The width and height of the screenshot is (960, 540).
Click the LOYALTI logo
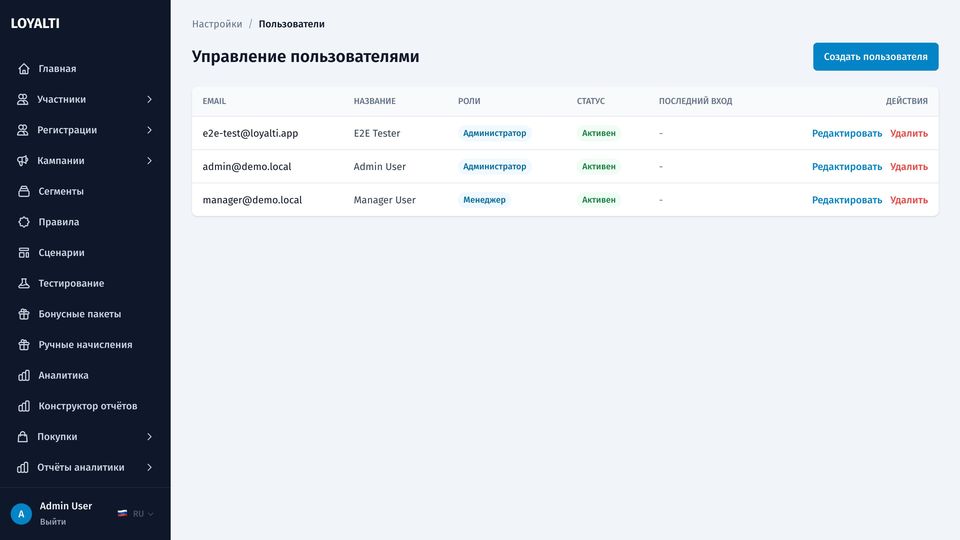(35, 23)
